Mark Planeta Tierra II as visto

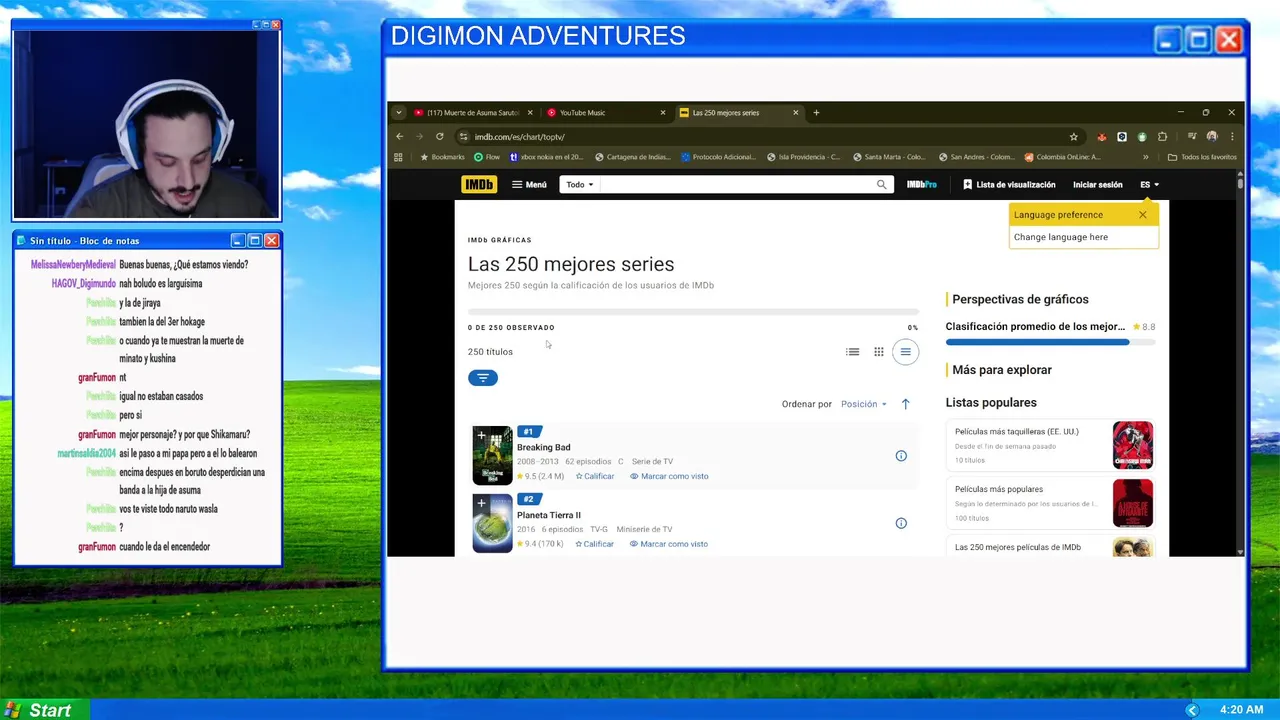pyautogui.click(x=669, y=544)
